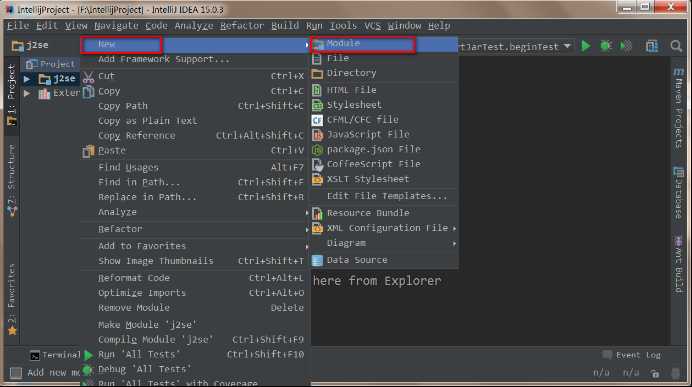Expand the External Libraries tree node
Screen dimensions: 692x387
point(27,94)
